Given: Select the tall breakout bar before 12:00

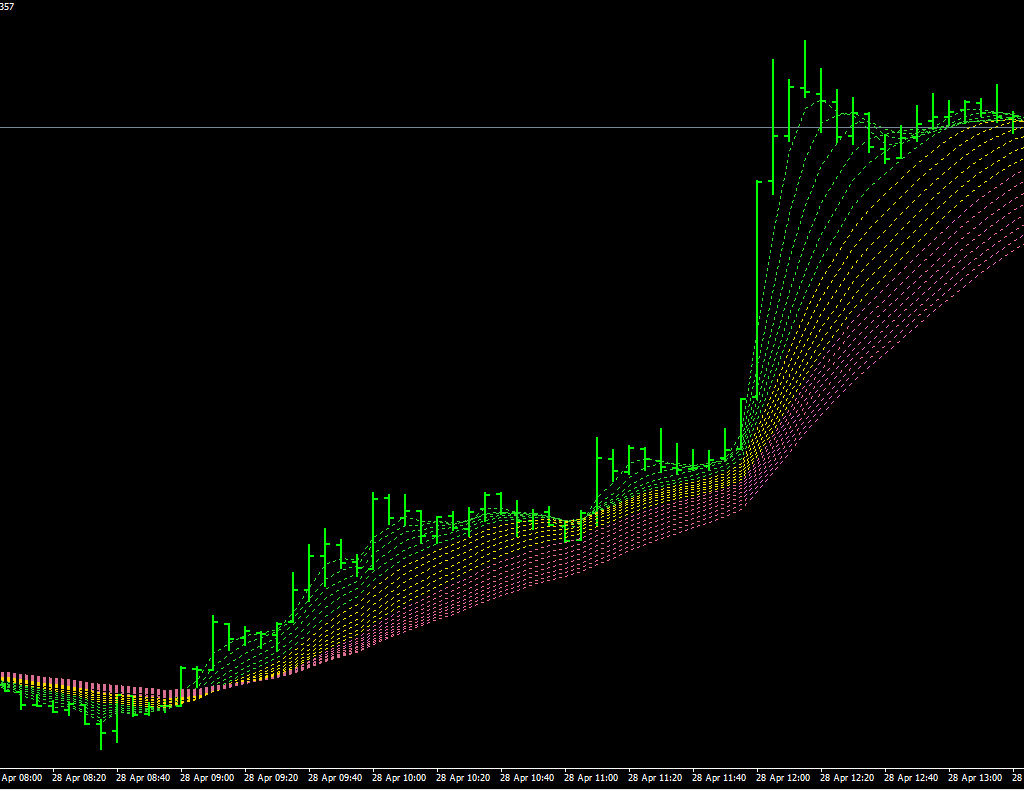Looking at the screenshot, I should coord(757,290).
